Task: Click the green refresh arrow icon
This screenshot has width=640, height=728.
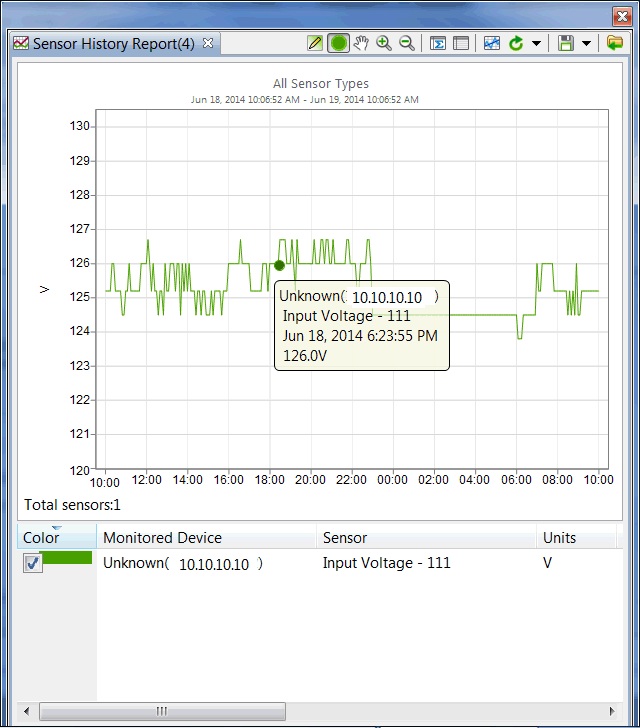Action: pyautogui.click(x=516, y=43)
